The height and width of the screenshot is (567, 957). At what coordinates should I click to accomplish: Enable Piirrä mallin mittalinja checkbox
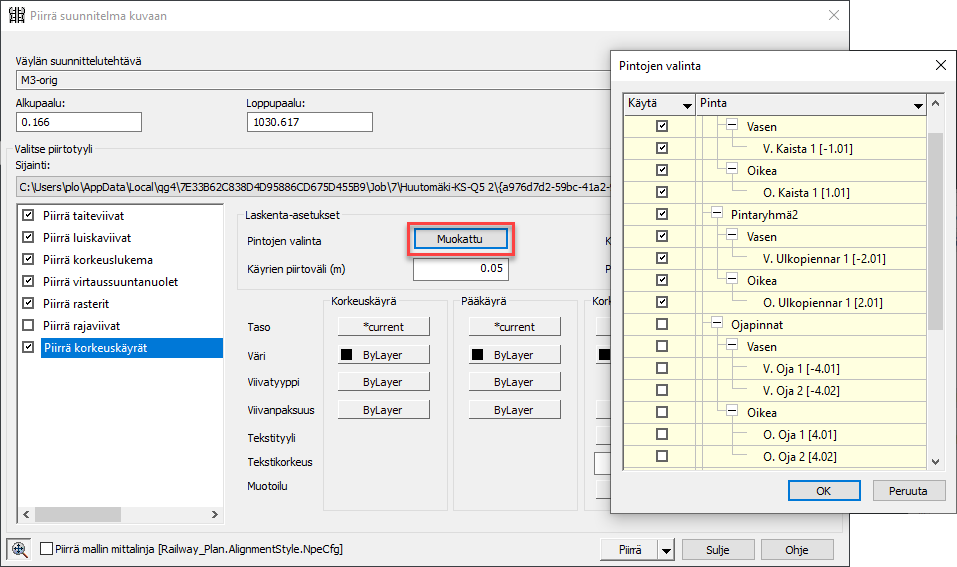click(x=46, y=549)
